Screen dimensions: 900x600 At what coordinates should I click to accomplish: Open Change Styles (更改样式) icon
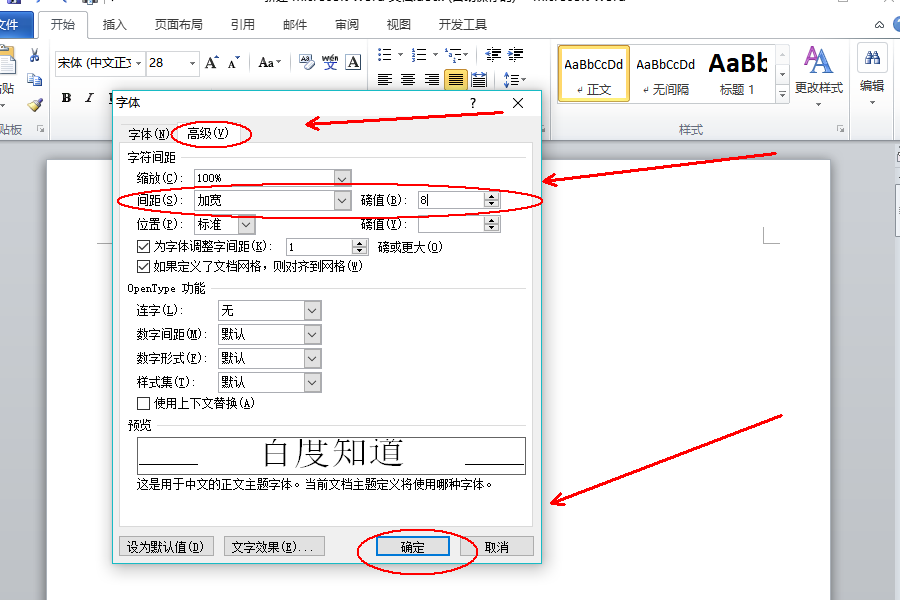point(818,60)
